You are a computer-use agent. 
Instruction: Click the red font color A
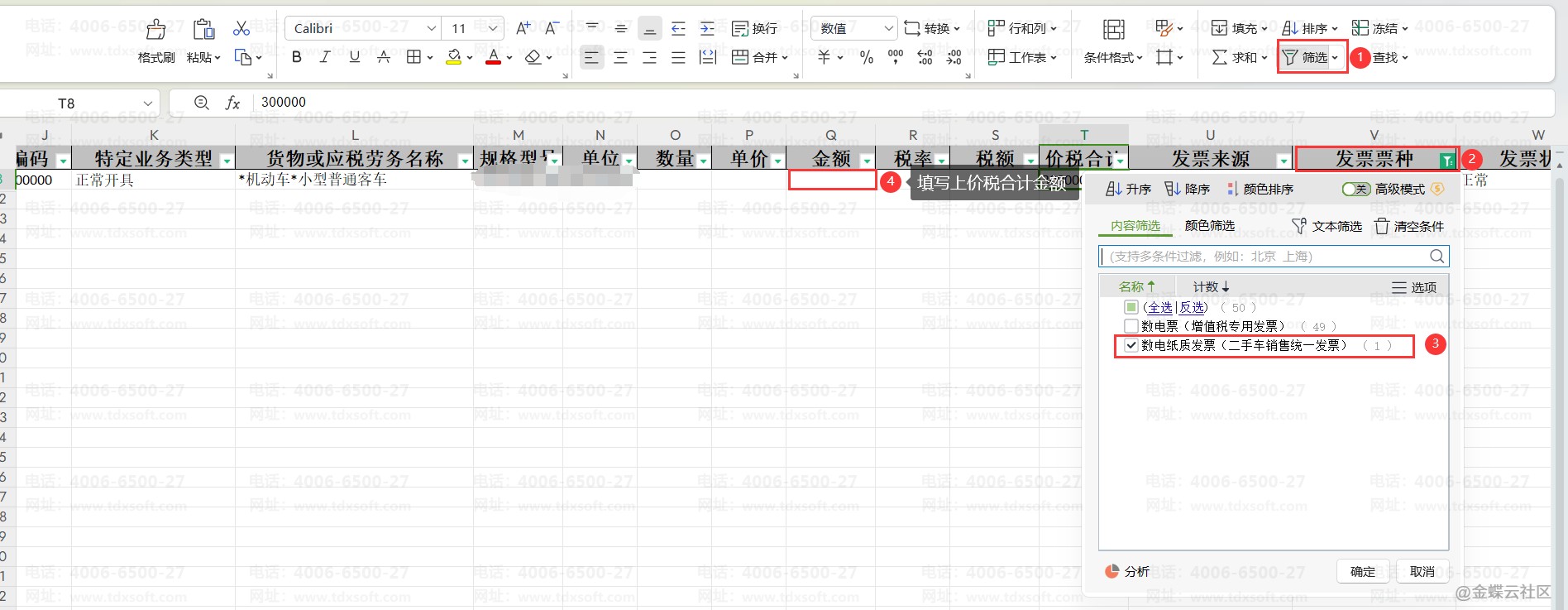494,57
